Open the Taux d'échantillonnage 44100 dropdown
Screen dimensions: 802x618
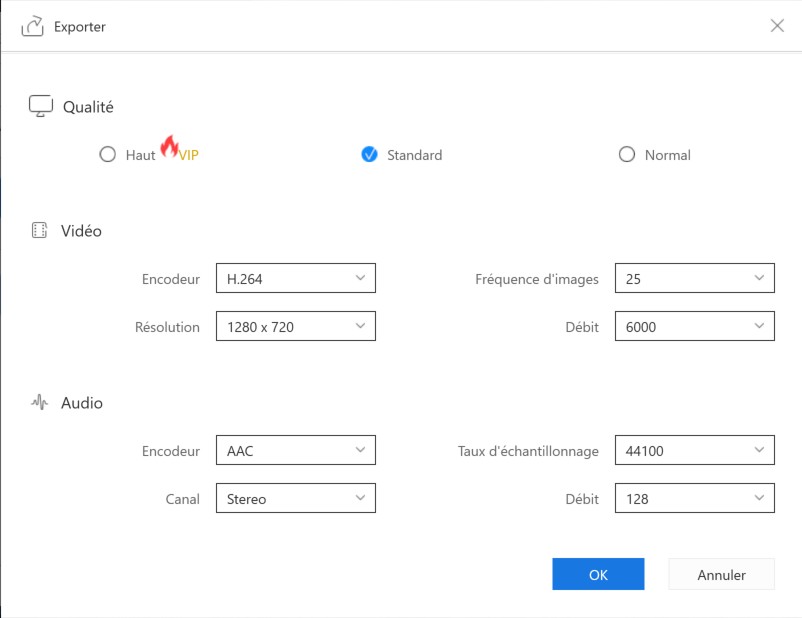(x=694, y=451)
